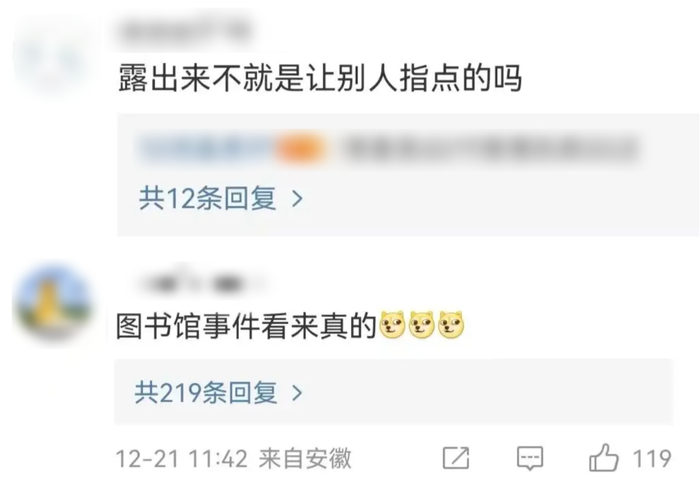Tap the middle doge emoji

point(421,324)
